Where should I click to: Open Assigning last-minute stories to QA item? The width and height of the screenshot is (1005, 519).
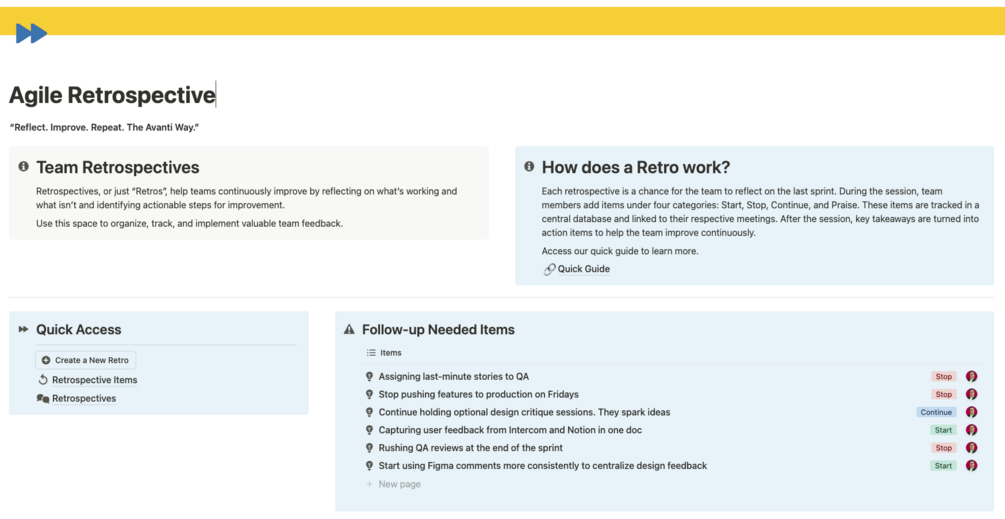click(453, 377)
